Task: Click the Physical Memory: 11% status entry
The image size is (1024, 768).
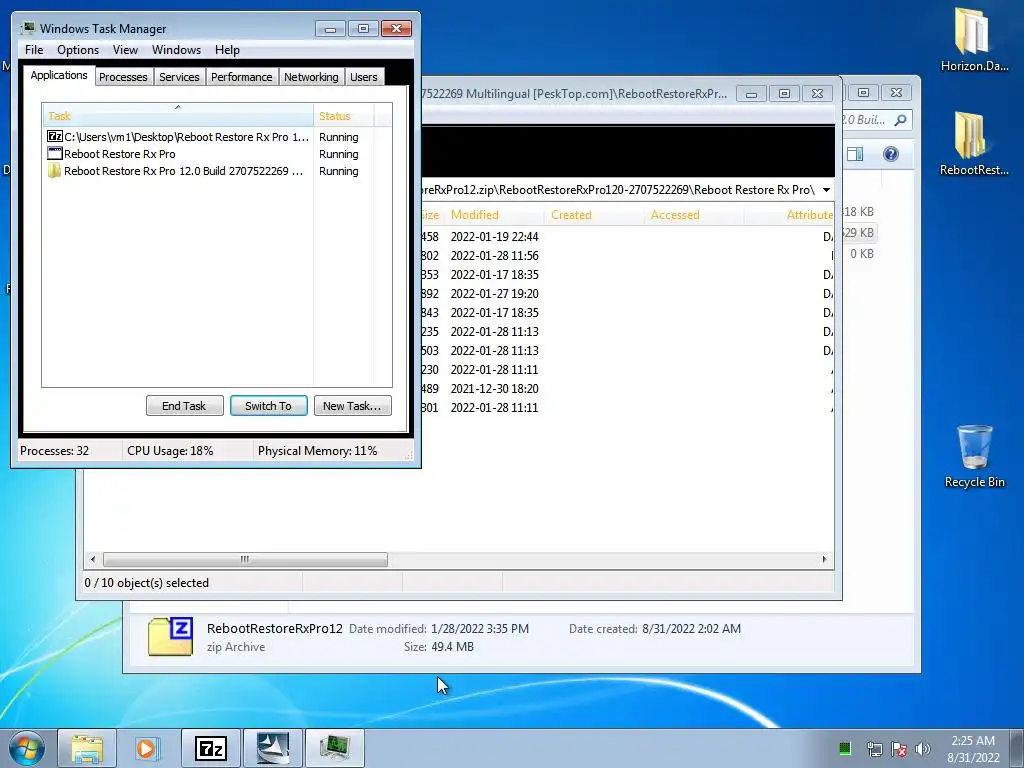Action: tap(317, 451)
